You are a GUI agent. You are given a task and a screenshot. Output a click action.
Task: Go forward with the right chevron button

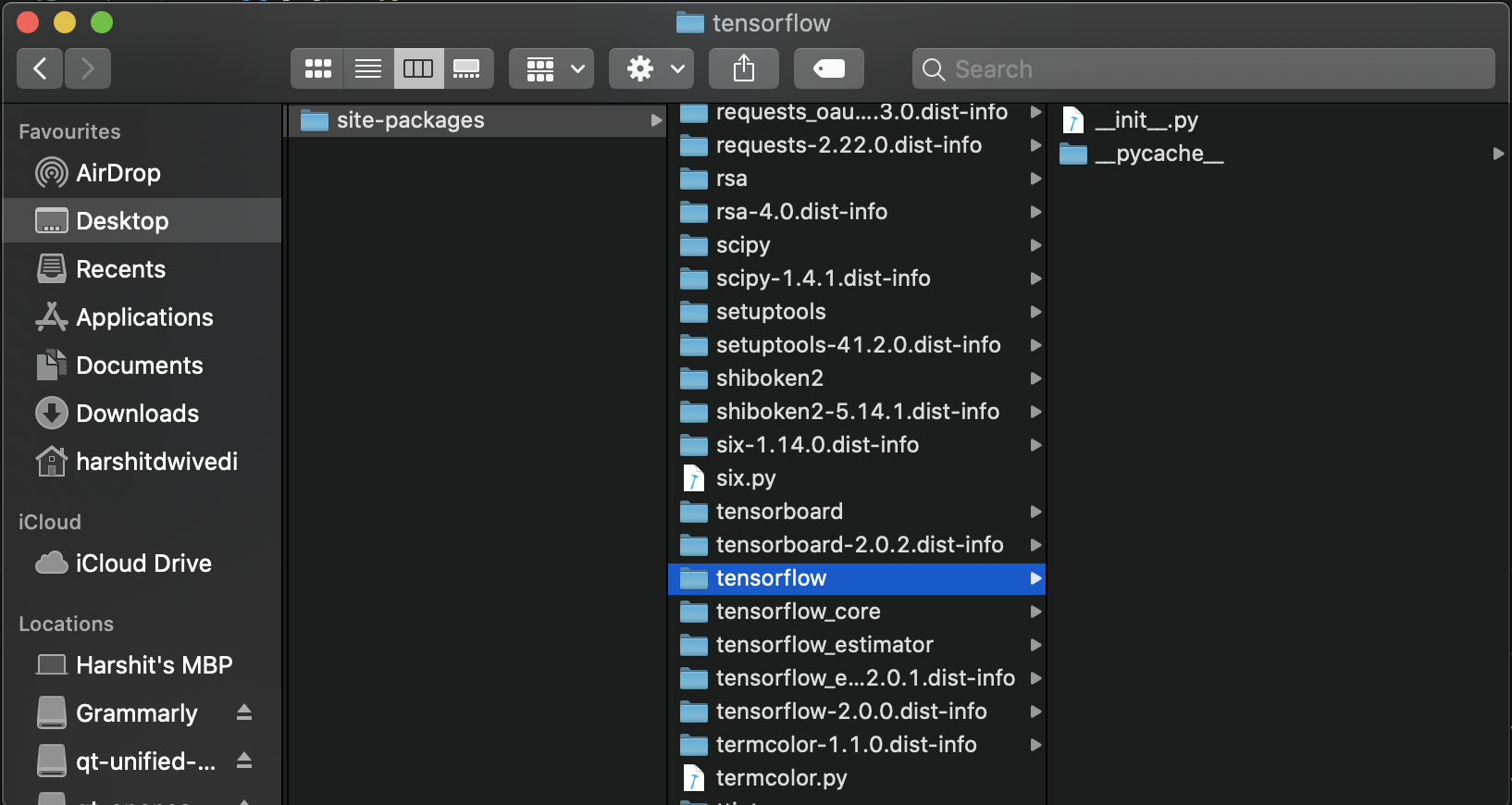(x=88, y=68)
